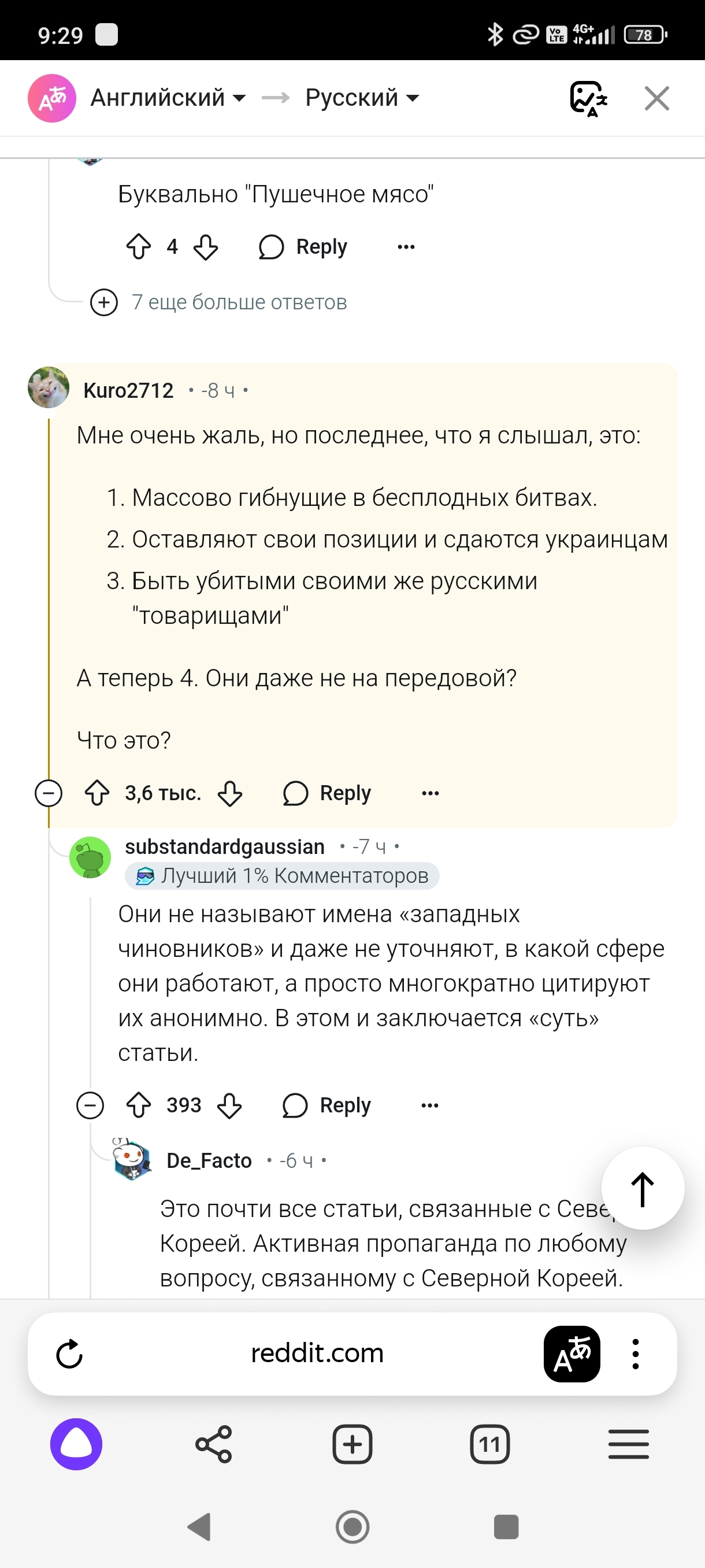Viewport: 705px width, 1568px height.
Task: Upvote the Kuro2712 comment
Action: pos(97,793)
